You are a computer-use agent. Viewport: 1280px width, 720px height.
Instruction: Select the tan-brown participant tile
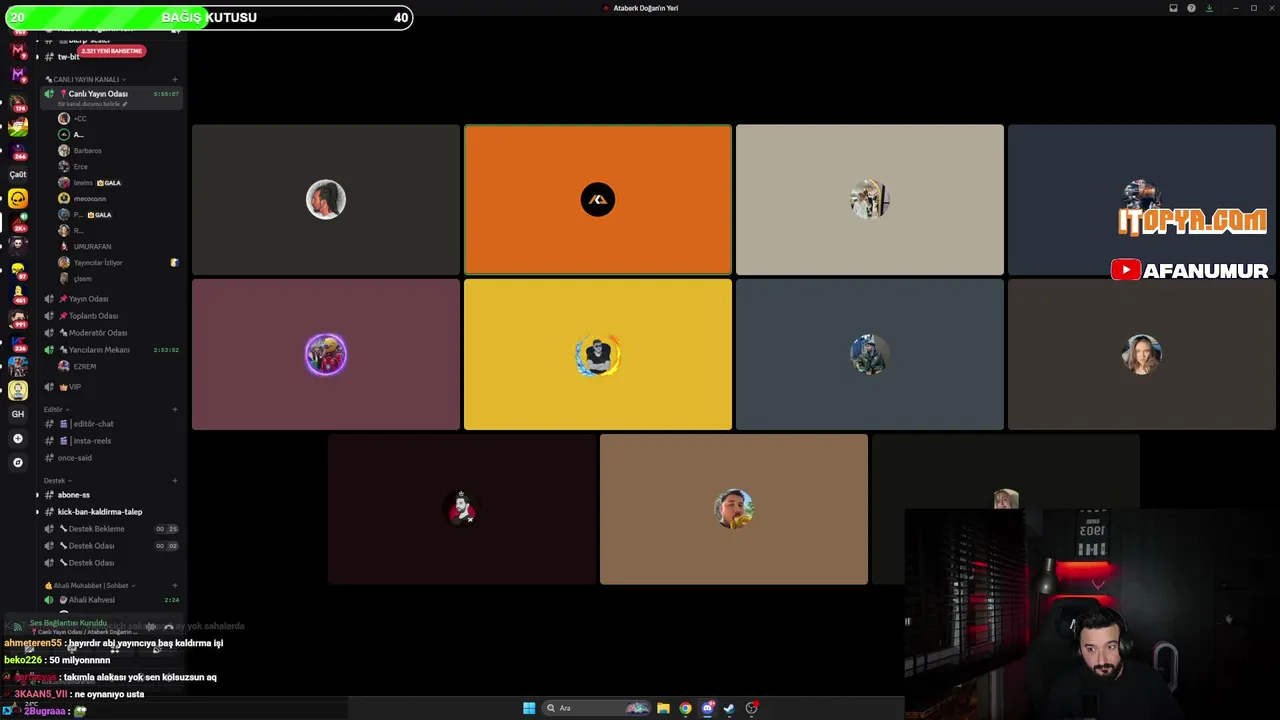tap(734, 509)
